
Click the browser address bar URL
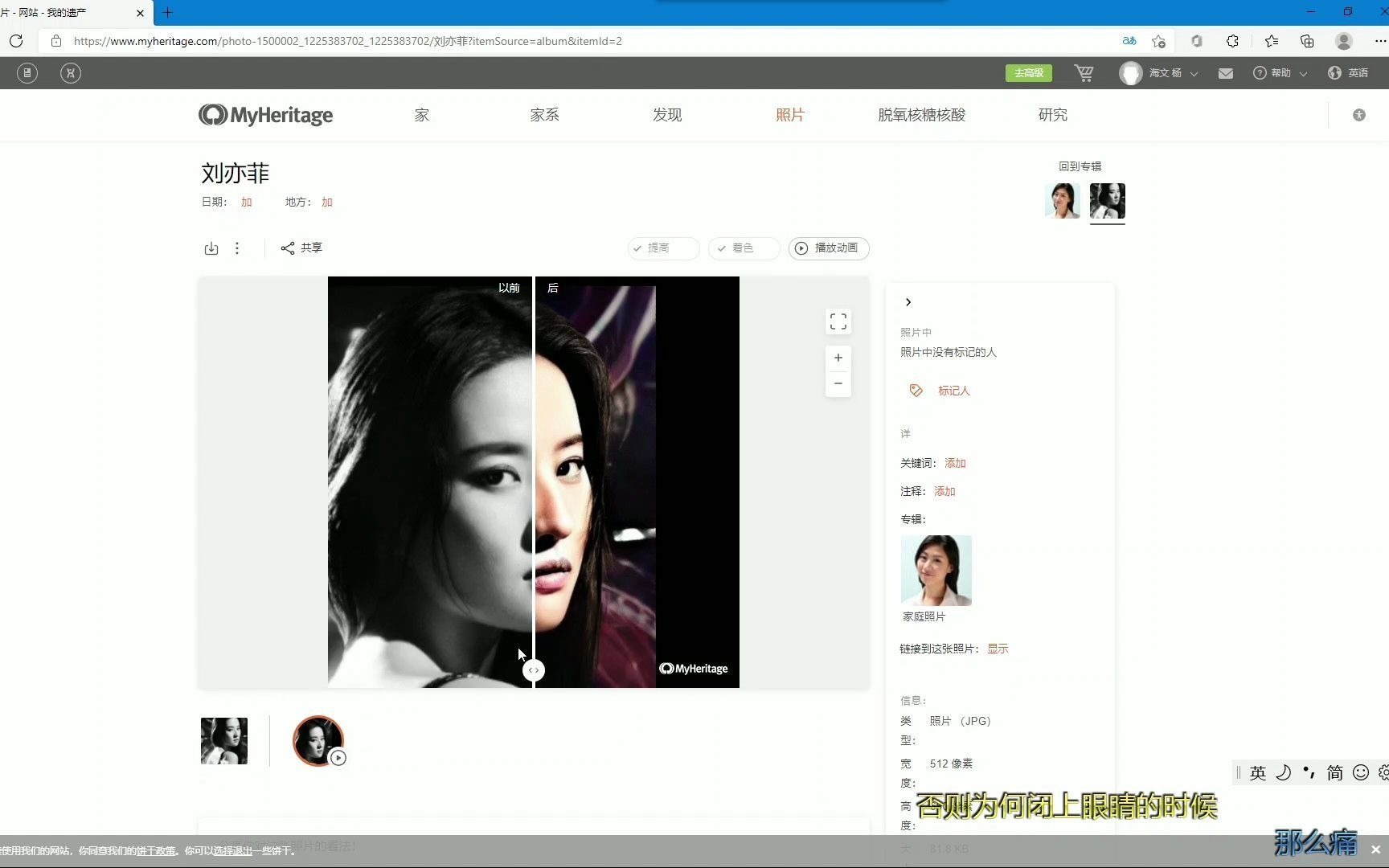348,41
